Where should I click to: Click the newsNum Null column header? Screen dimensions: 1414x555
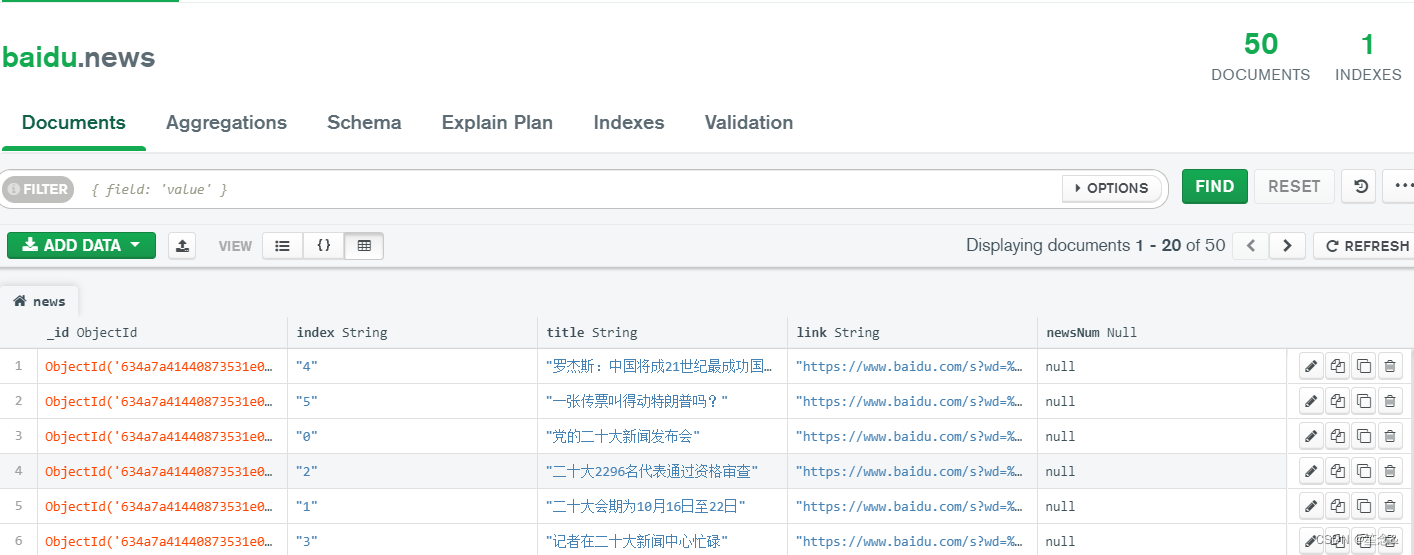pos(1162,332)
